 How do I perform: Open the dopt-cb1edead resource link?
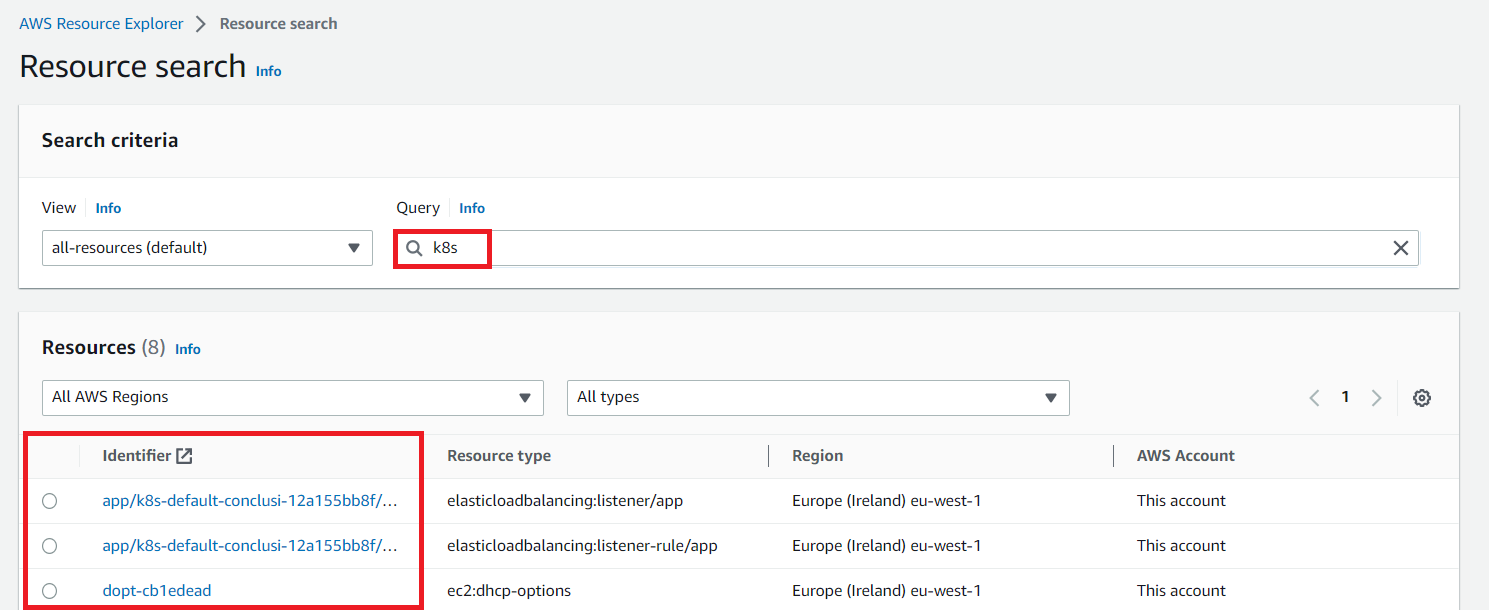pos(156,590)
